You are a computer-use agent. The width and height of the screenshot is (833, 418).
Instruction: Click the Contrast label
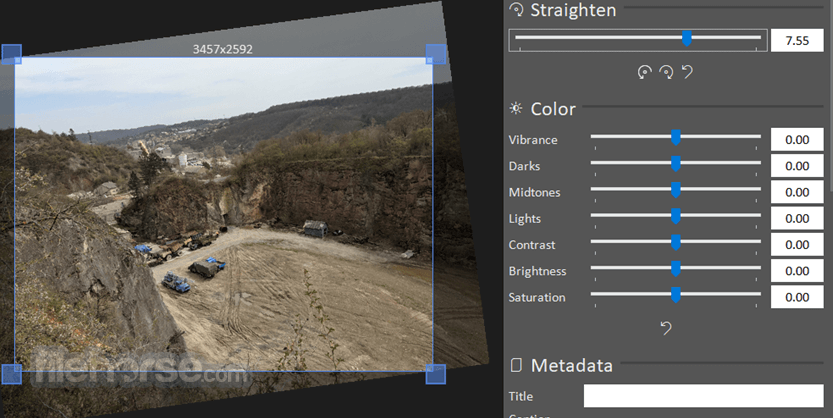(x=532, y=245)
